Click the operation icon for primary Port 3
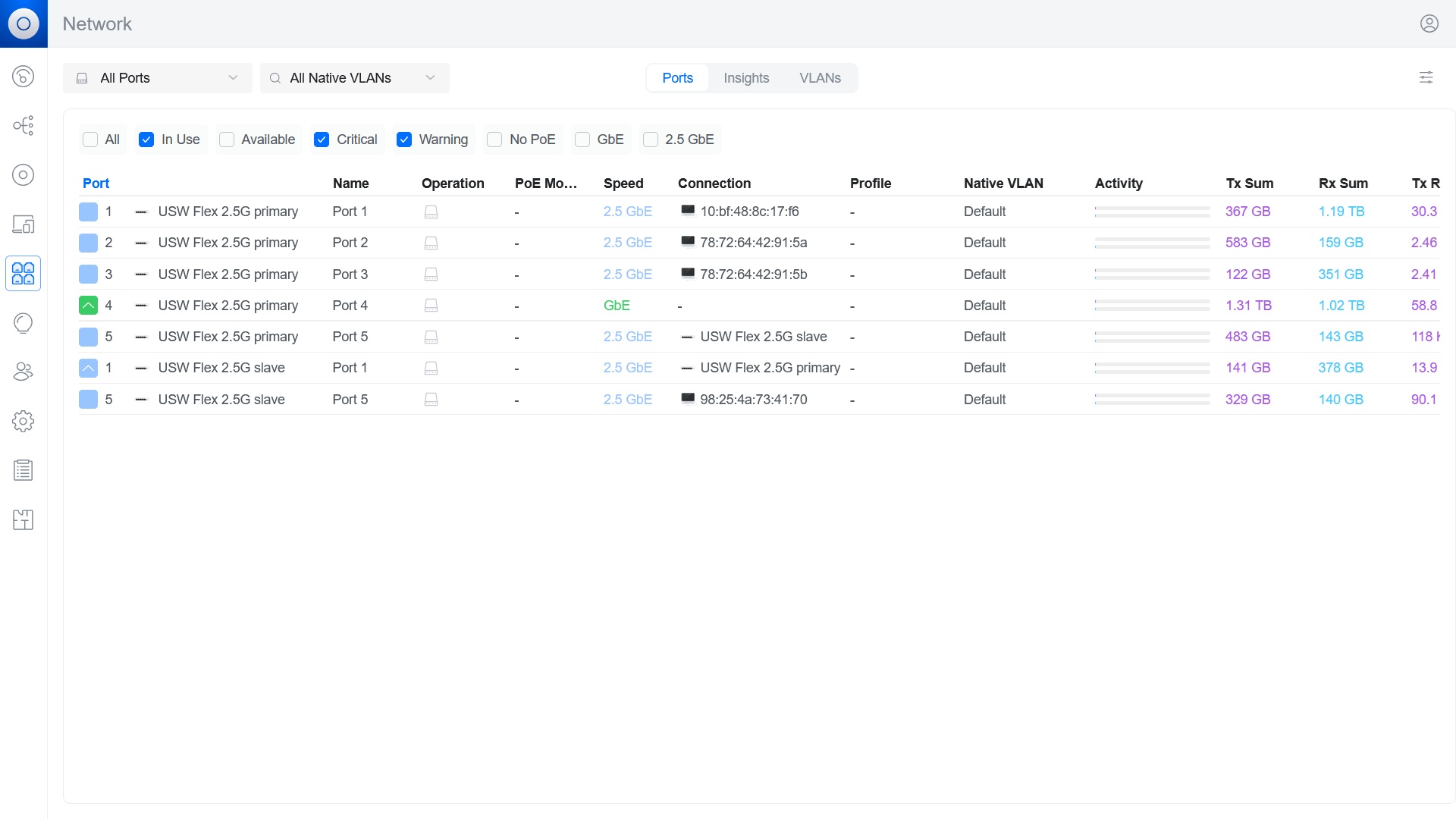Image resolution: width=1456 pixels, height=819 pixels. coord(431,274)
